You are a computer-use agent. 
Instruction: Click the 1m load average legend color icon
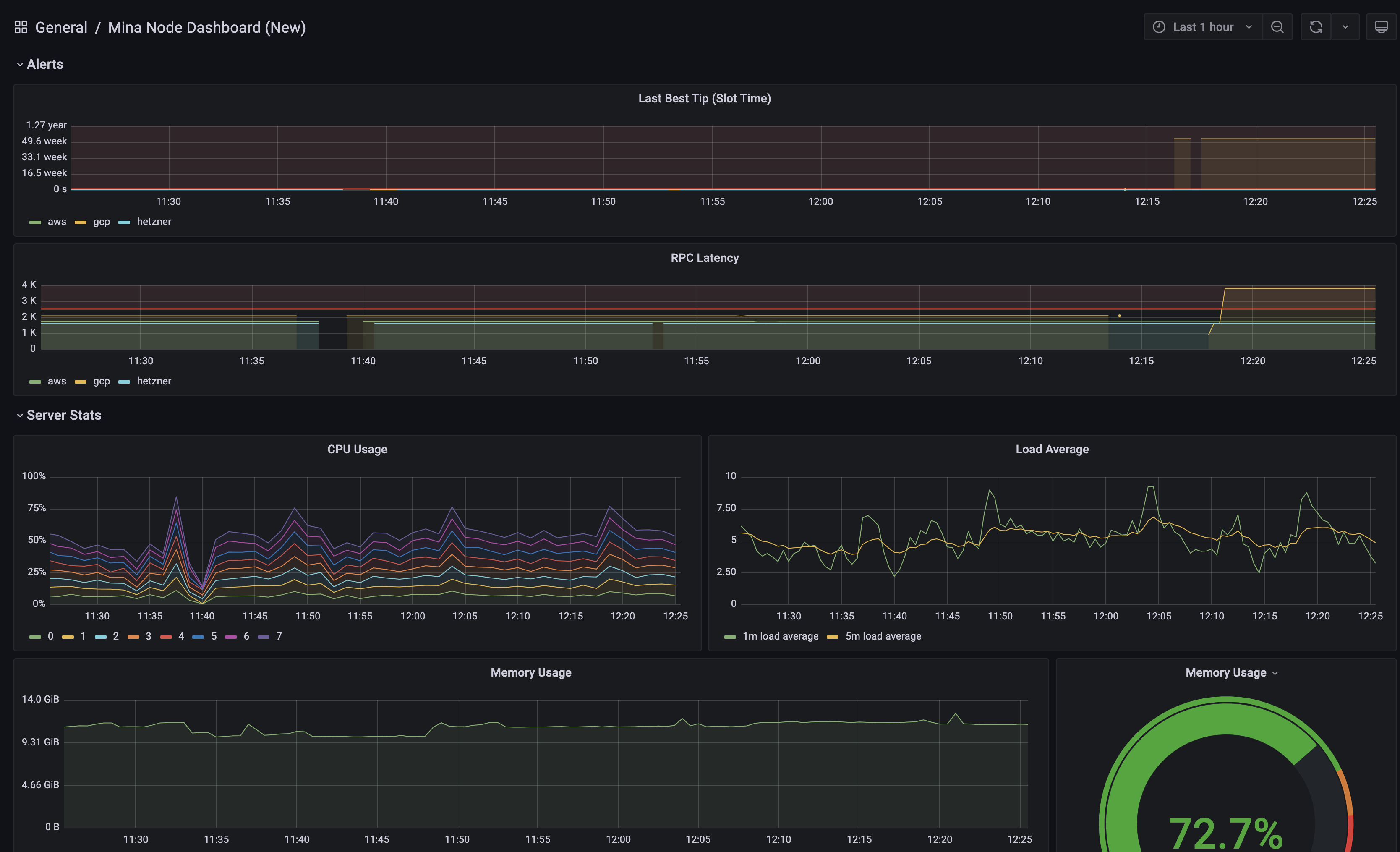pyautogui.click(x=730, y=637)
